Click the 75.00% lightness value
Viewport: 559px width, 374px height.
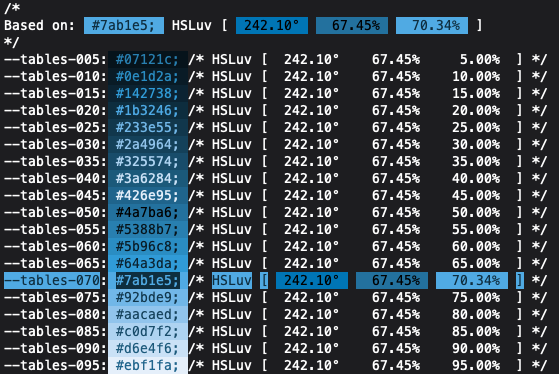[476, 297]
